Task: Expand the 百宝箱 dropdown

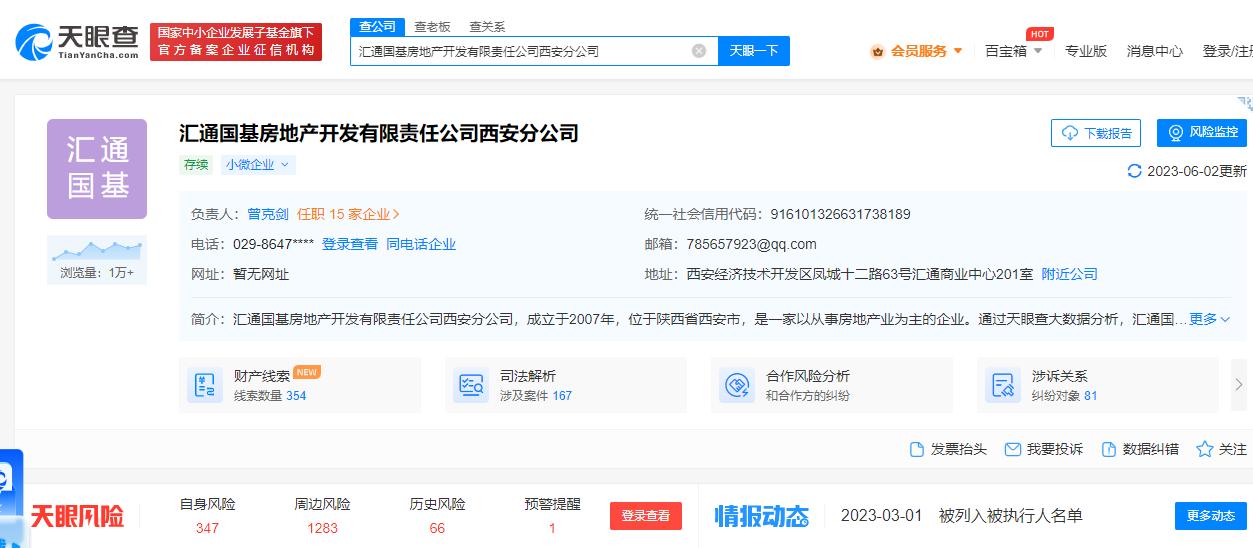Action: click(x=1037, y=51)
